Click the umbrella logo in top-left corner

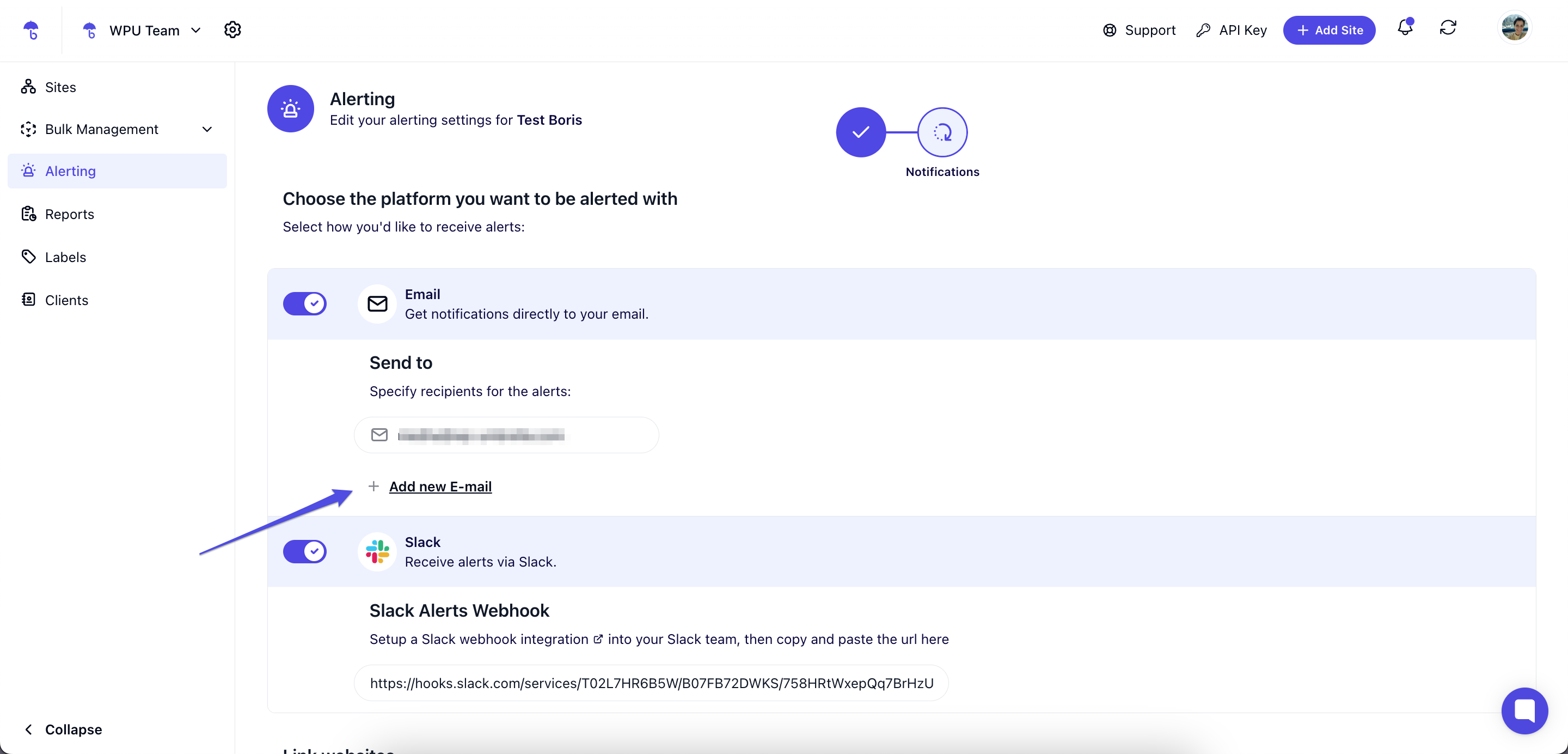pos(31,30)
